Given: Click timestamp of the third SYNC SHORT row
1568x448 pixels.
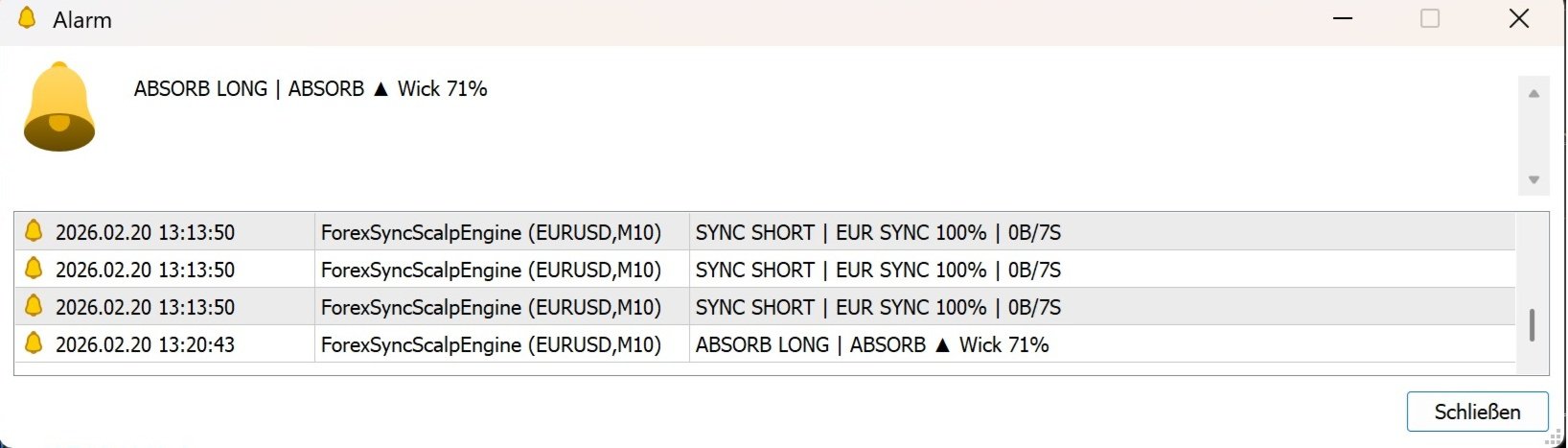Looking at the screenshot, I should 145,307.
